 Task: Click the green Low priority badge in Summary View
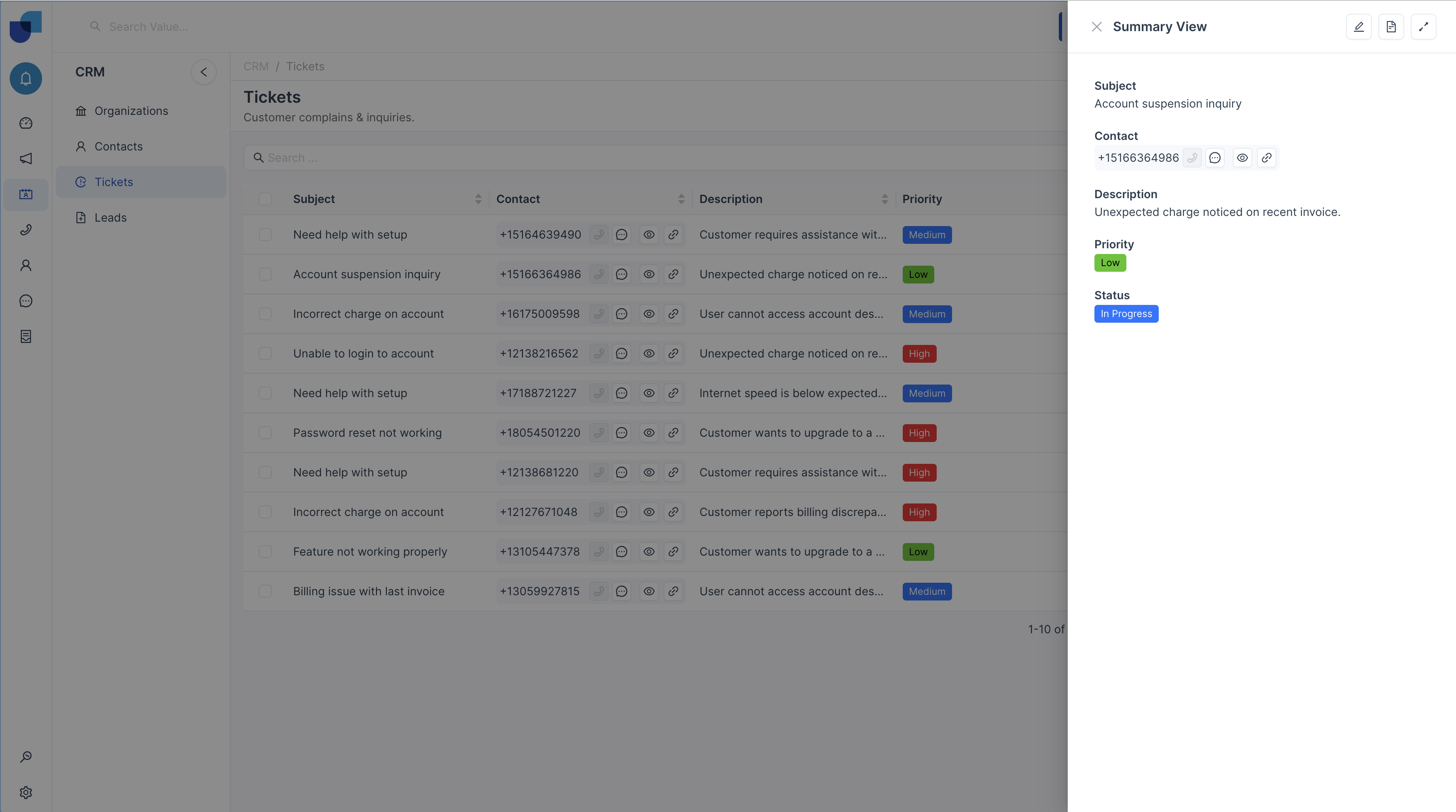1110,263
